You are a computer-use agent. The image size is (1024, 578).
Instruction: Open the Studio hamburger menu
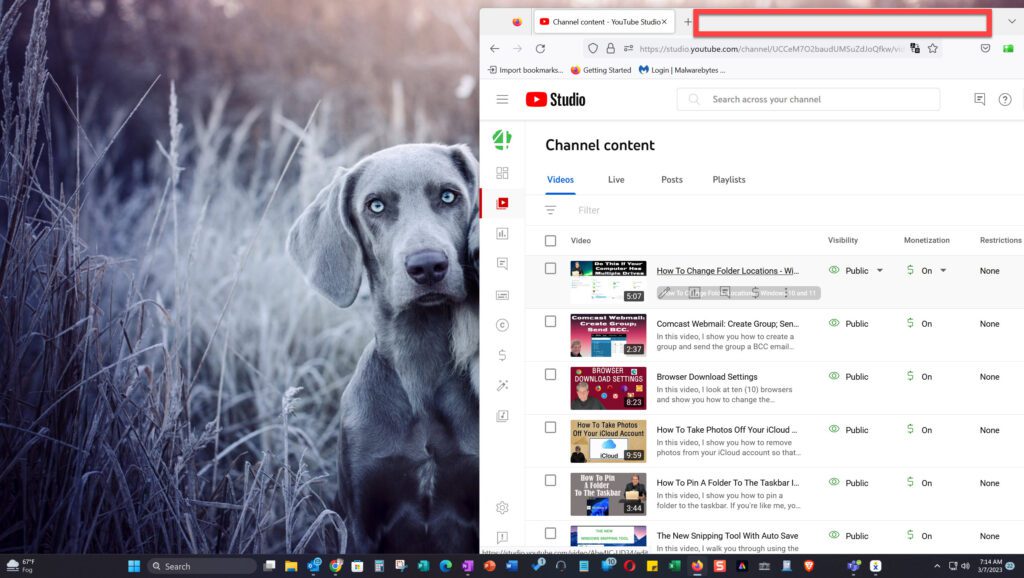coord(502,99)
